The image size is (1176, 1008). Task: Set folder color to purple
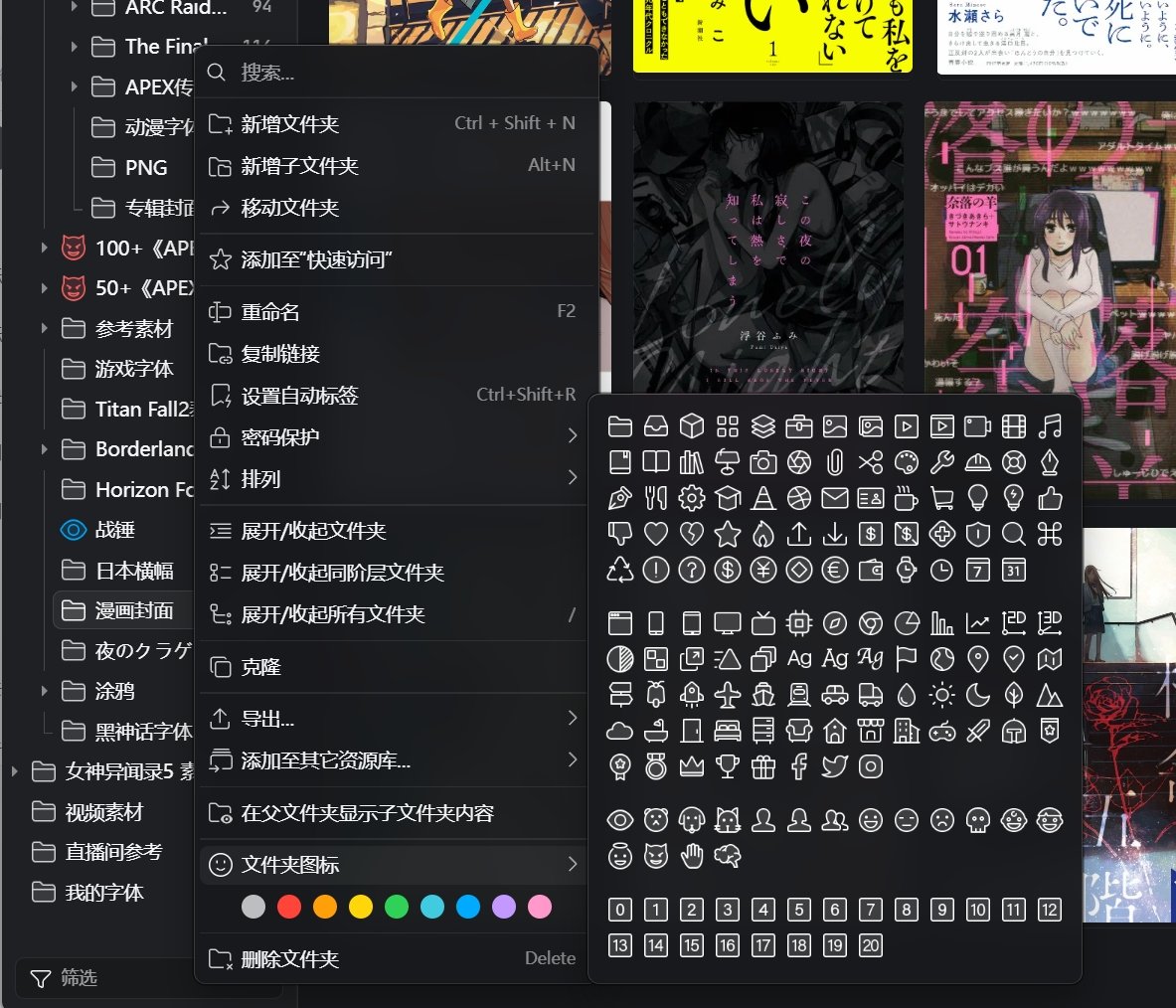503,907
